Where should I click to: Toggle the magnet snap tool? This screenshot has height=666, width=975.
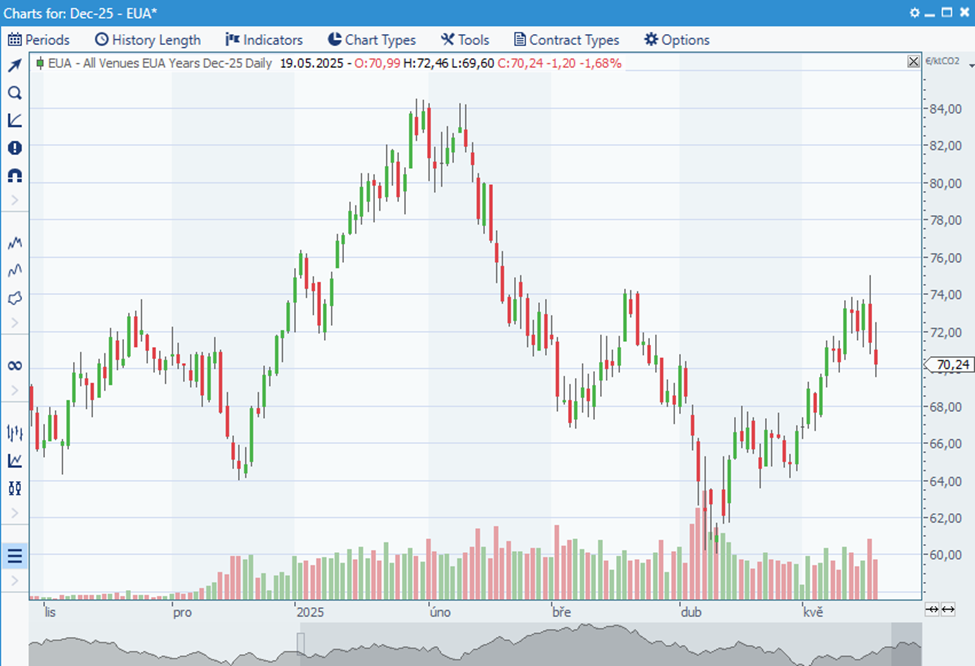(15, 176)
